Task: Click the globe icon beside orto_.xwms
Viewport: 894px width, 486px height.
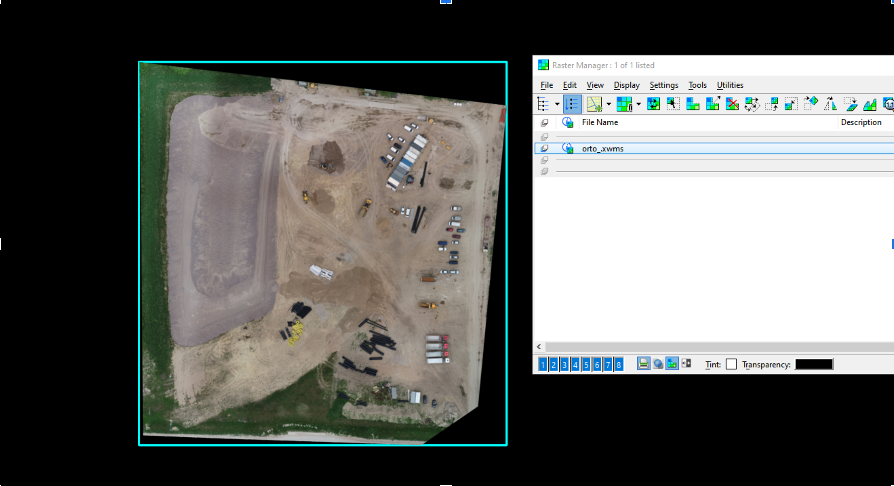Action: pos(567,148)
